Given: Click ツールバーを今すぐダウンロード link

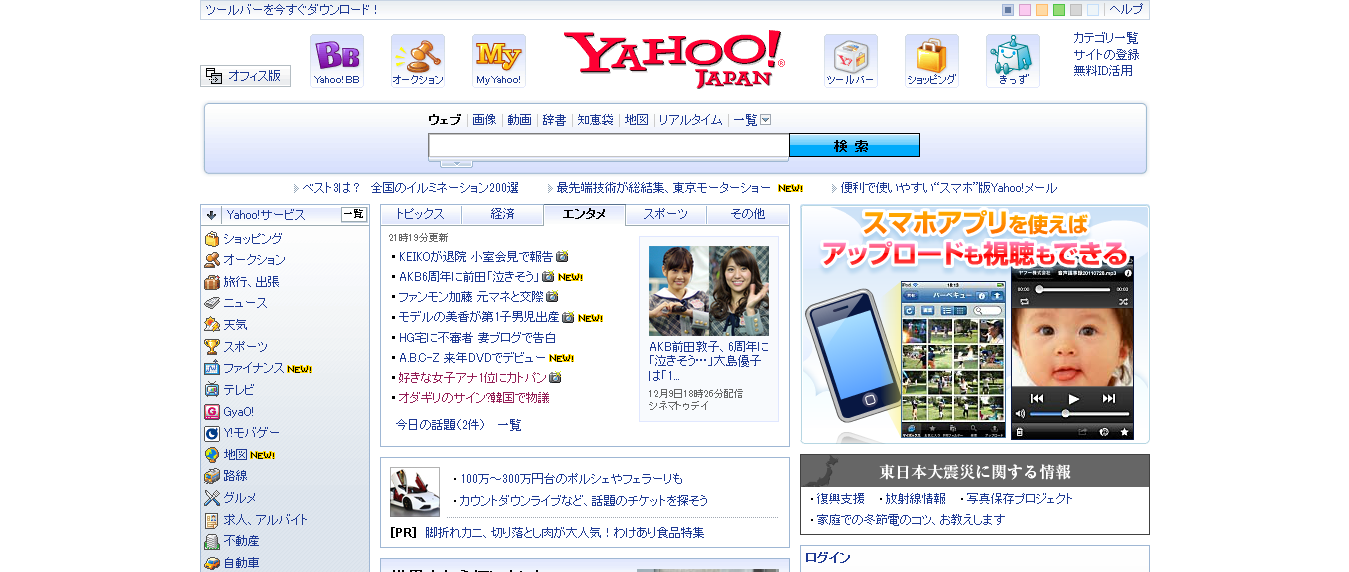Looking at the screenshot, I should (292, 10).
